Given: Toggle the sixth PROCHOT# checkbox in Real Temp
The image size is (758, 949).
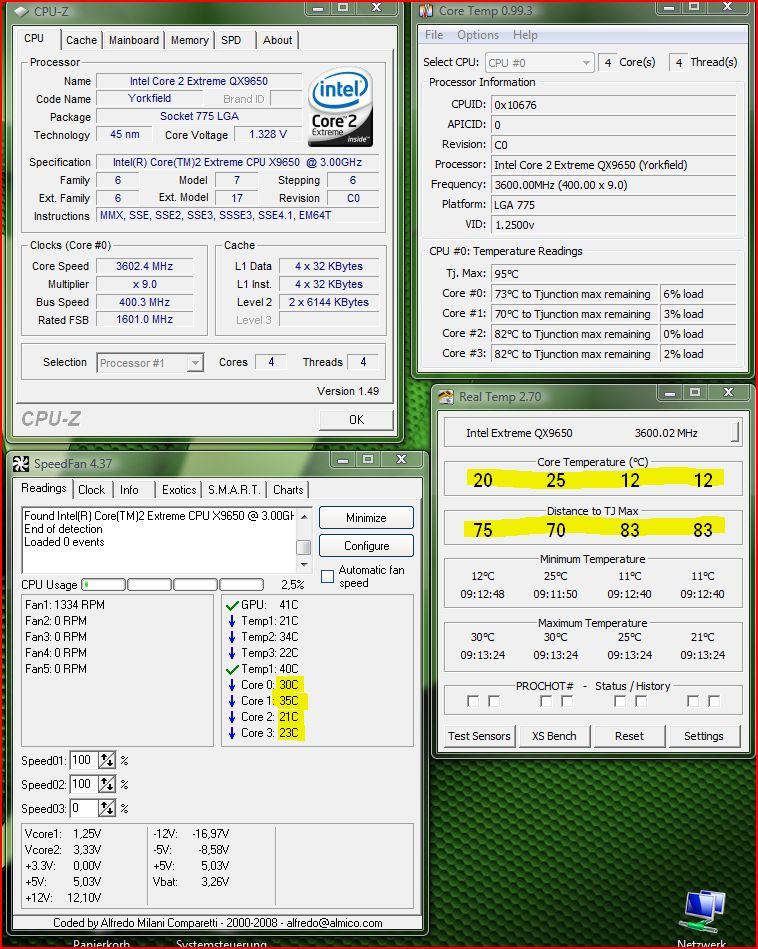Looking at the screenshot, I should click(x=641, y=701).
